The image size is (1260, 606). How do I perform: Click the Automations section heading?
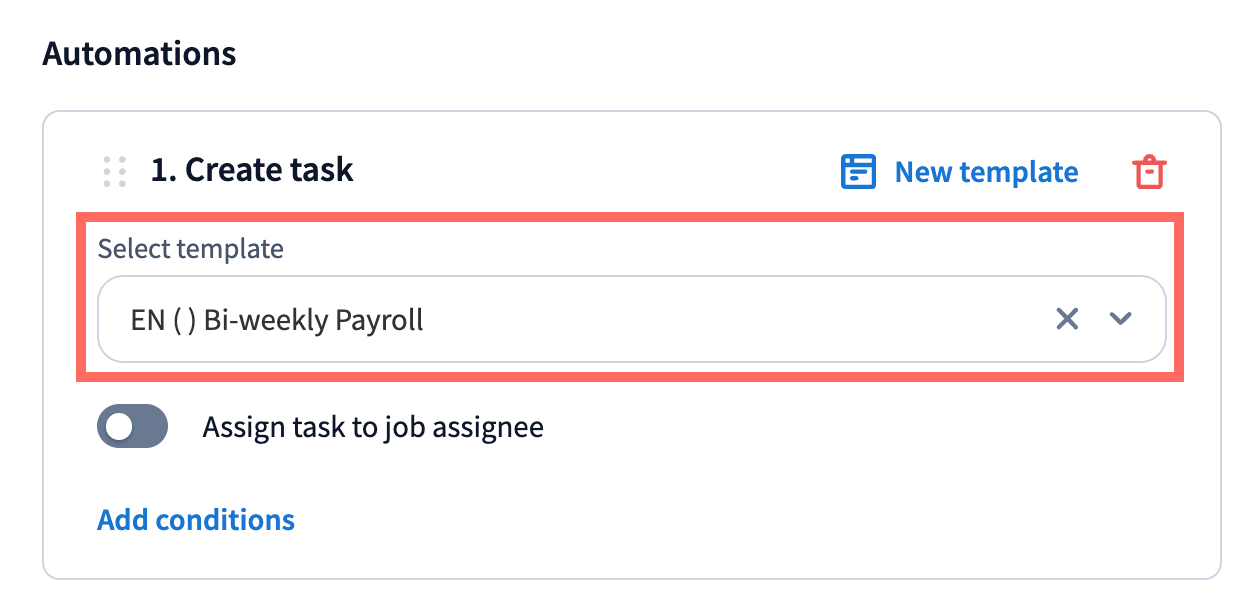(x=140, y=53)
